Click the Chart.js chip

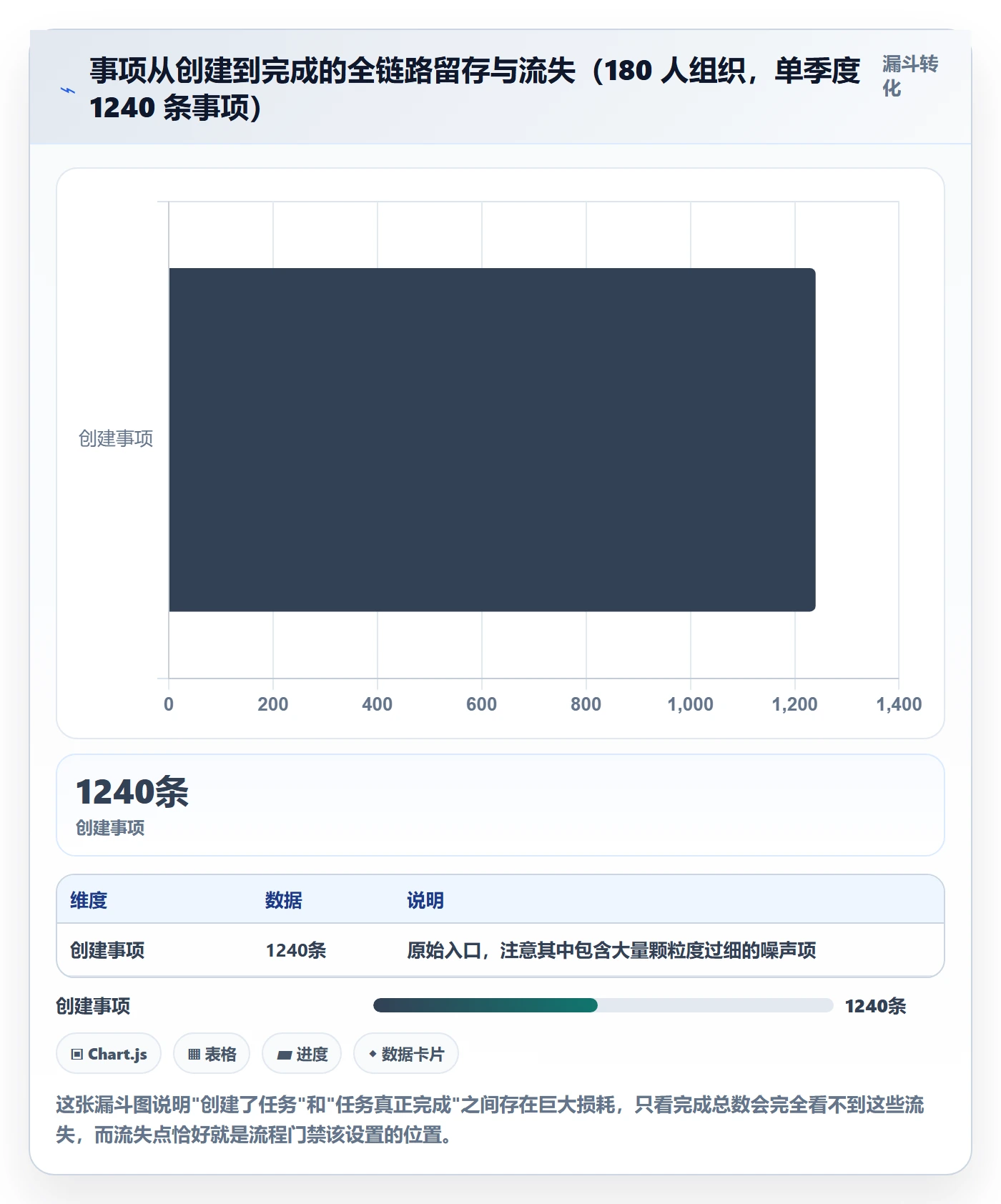(x=109, y=1054)
